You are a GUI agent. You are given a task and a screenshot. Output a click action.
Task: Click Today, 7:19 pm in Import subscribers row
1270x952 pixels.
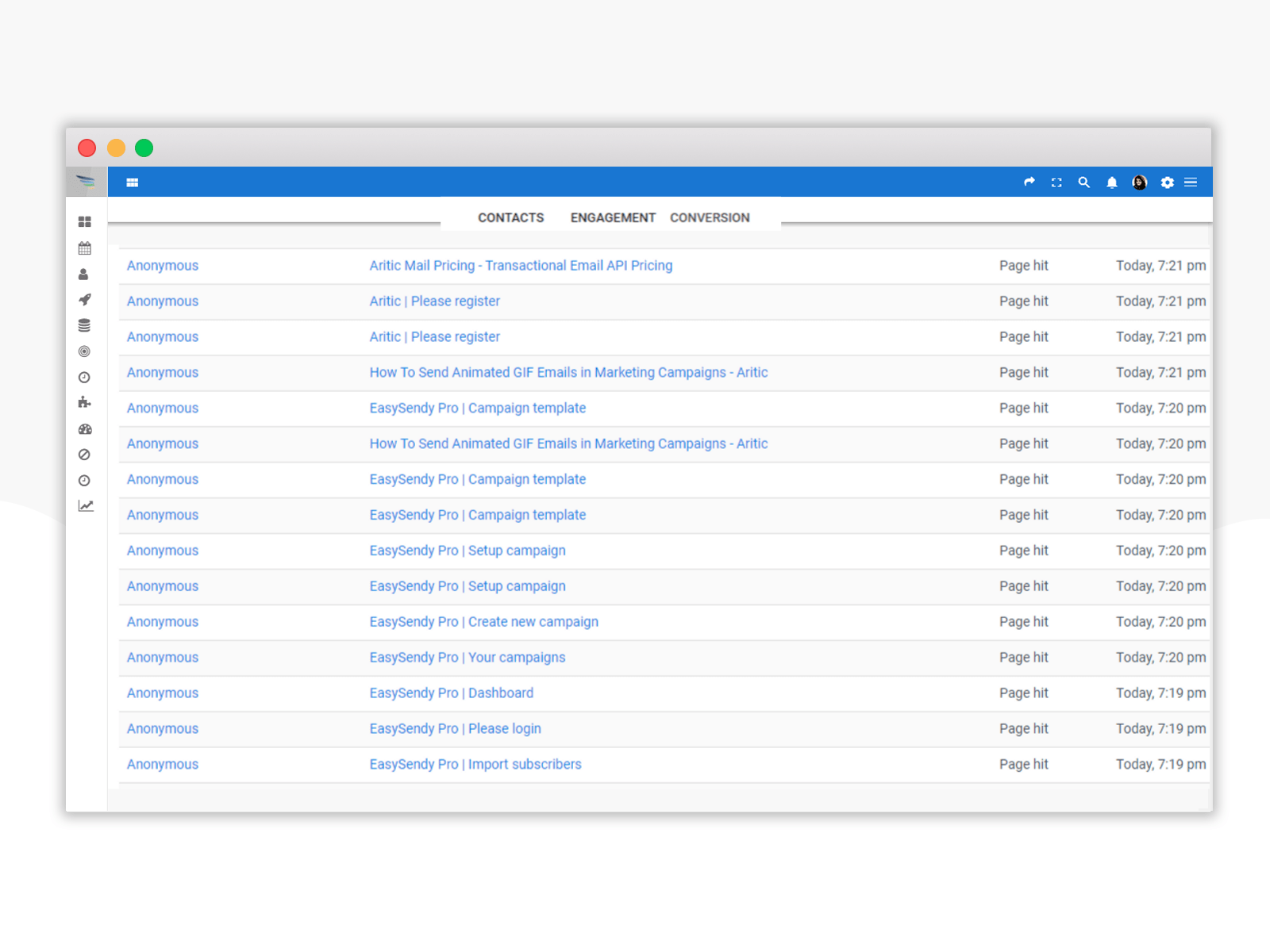[x=1160, y=765]
